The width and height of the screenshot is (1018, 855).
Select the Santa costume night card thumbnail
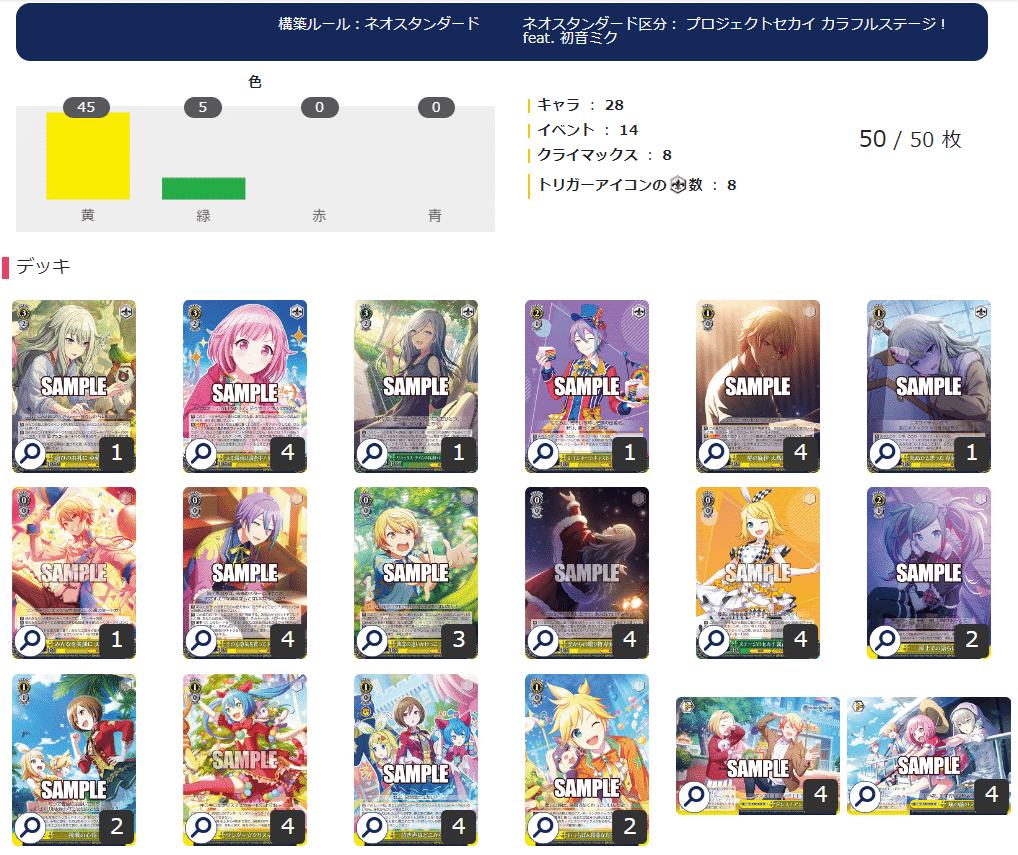point(587,573)
